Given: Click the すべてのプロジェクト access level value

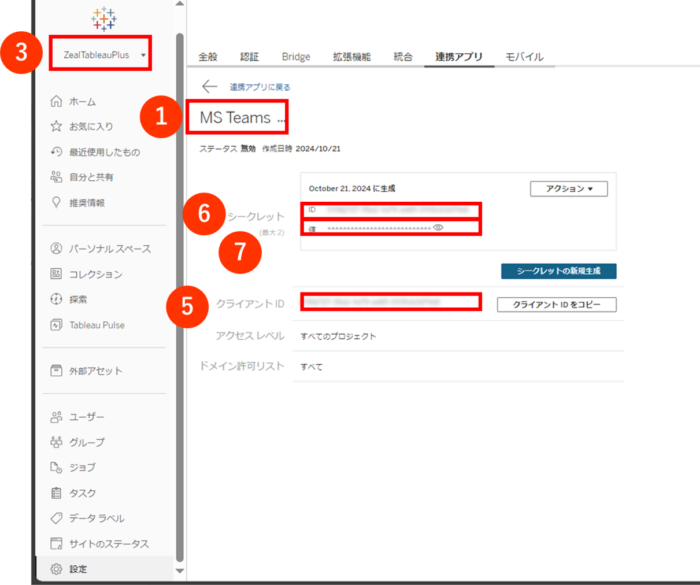Looking at the screenshot, I should pyautogui.click(x=338, y=336).
